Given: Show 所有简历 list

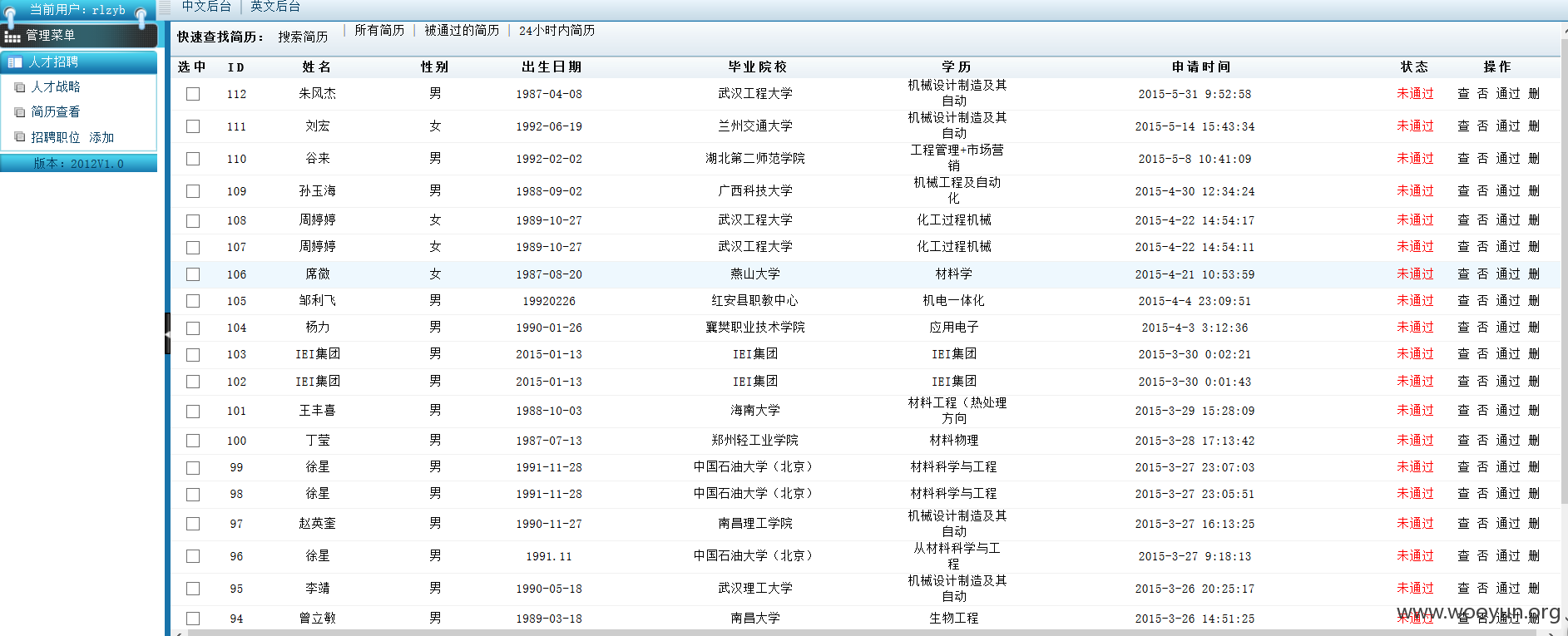Looking at the screenshot, I should [x=379, y=30].
